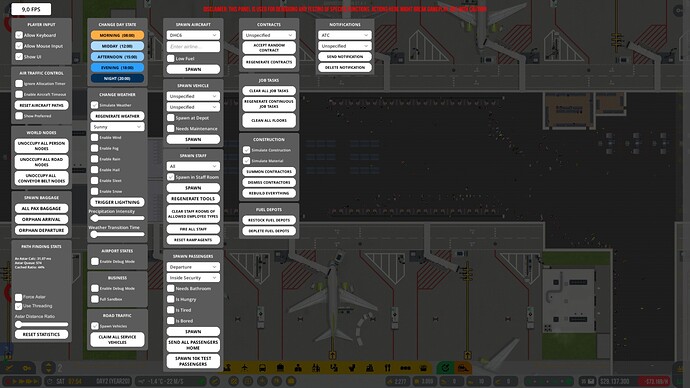Screen dimensions: 690x388
Task: Click the orange bulldozer icon
Action: (x=463, y=368)
